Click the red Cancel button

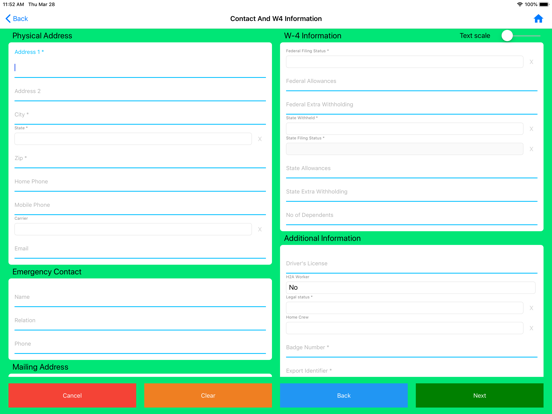pyautogui.click(x=72, y=395)
